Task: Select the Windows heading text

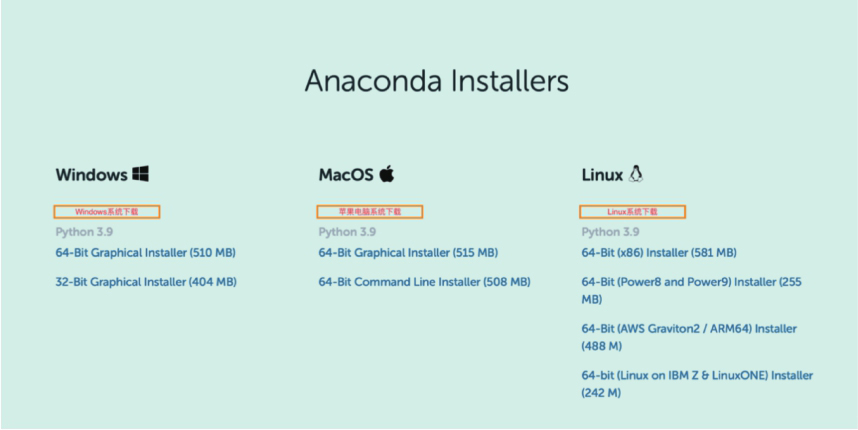Action: (91, 175)
